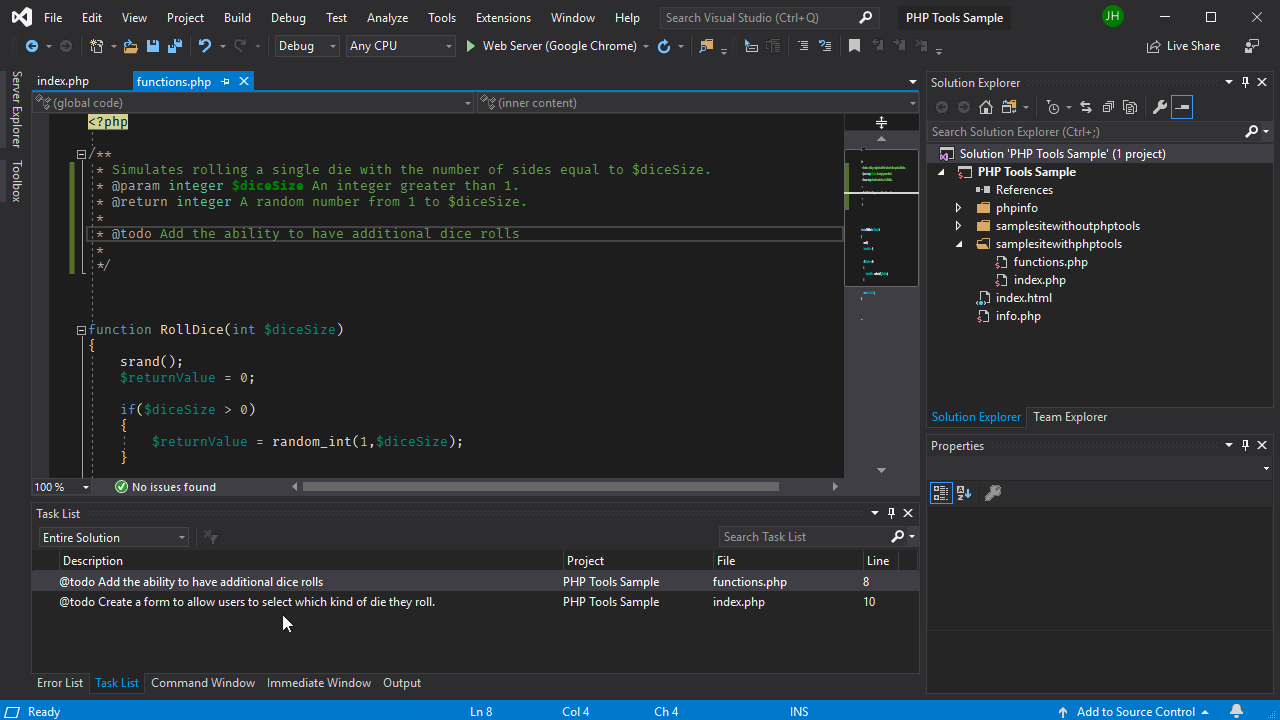Open Properties with the wrench icon in Solution Explorer
1280x720 pixels.
1160,107
